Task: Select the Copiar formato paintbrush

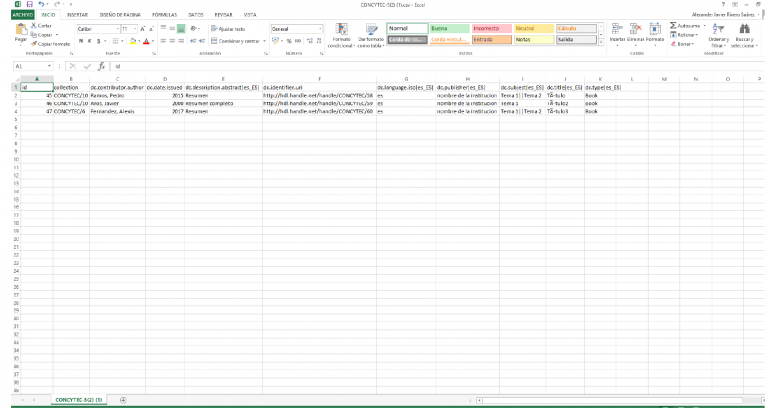Action: [x=36, y=44]
